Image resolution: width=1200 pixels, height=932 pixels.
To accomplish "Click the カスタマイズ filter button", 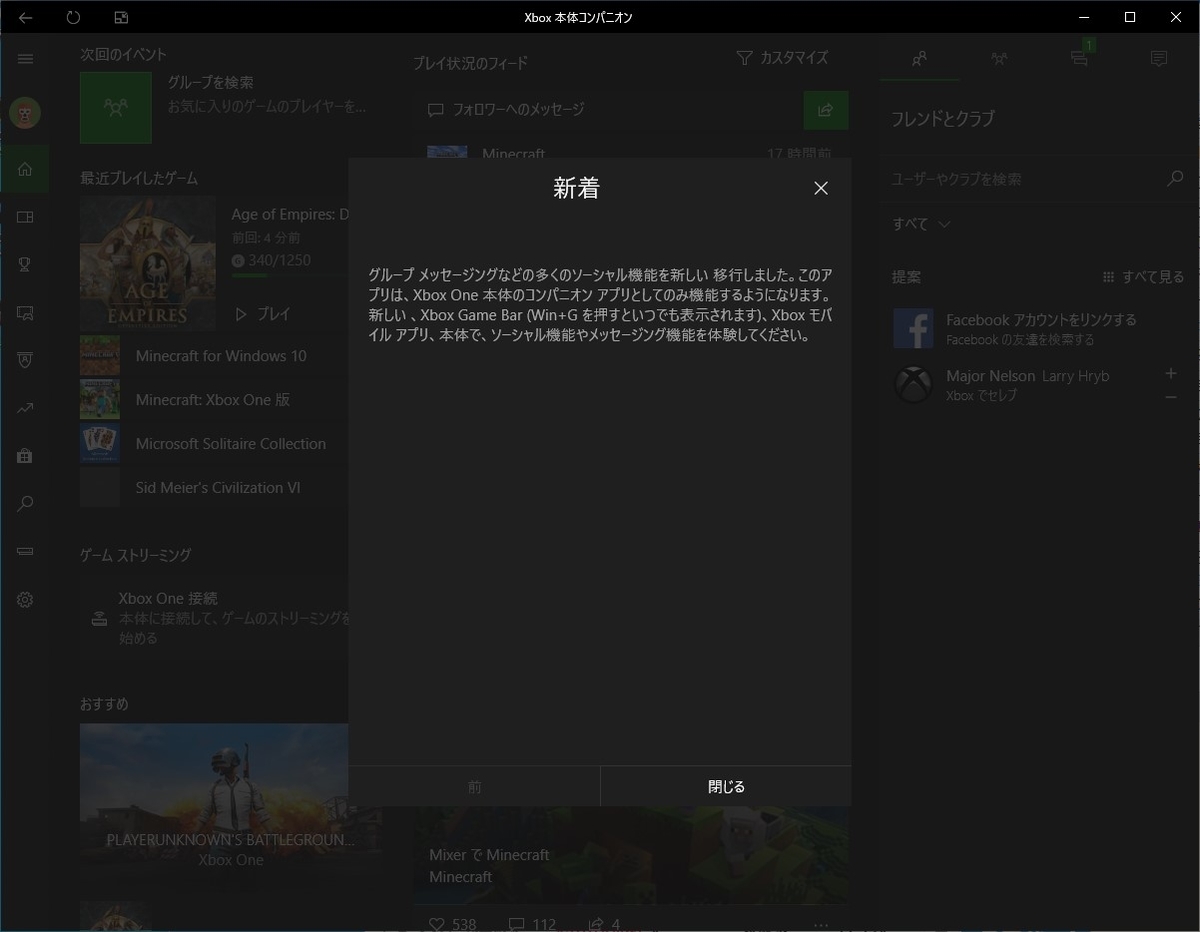I will [x=782, y=58].
